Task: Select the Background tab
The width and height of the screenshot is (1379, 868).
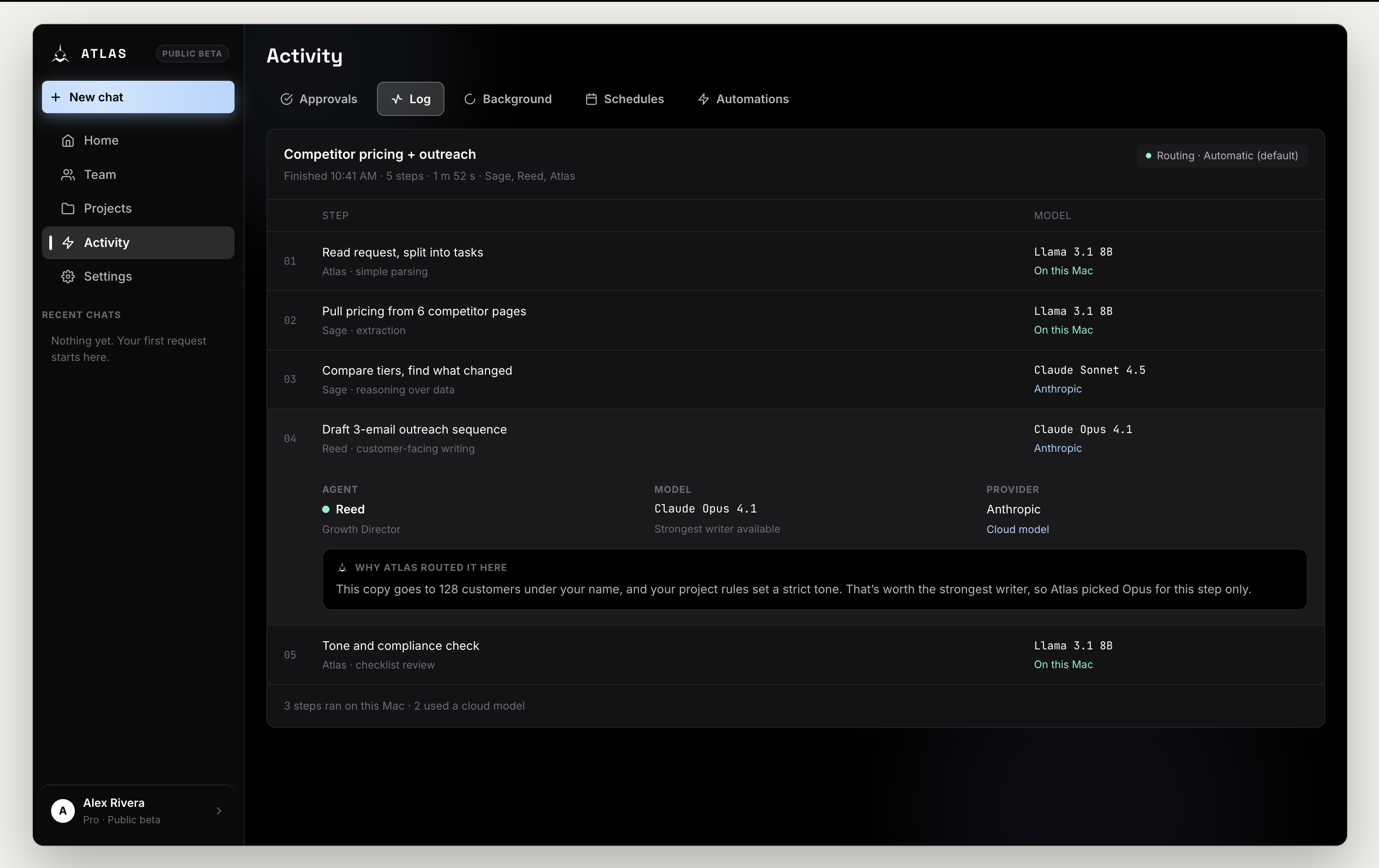Action: click(507, 99)
